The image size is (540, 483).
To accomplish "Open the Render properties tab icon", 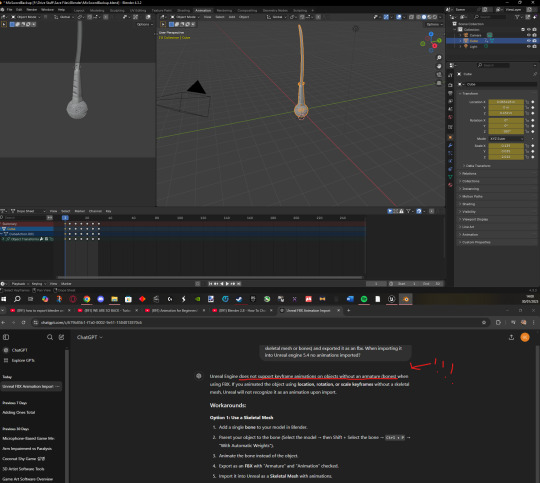I will point(450,85).
